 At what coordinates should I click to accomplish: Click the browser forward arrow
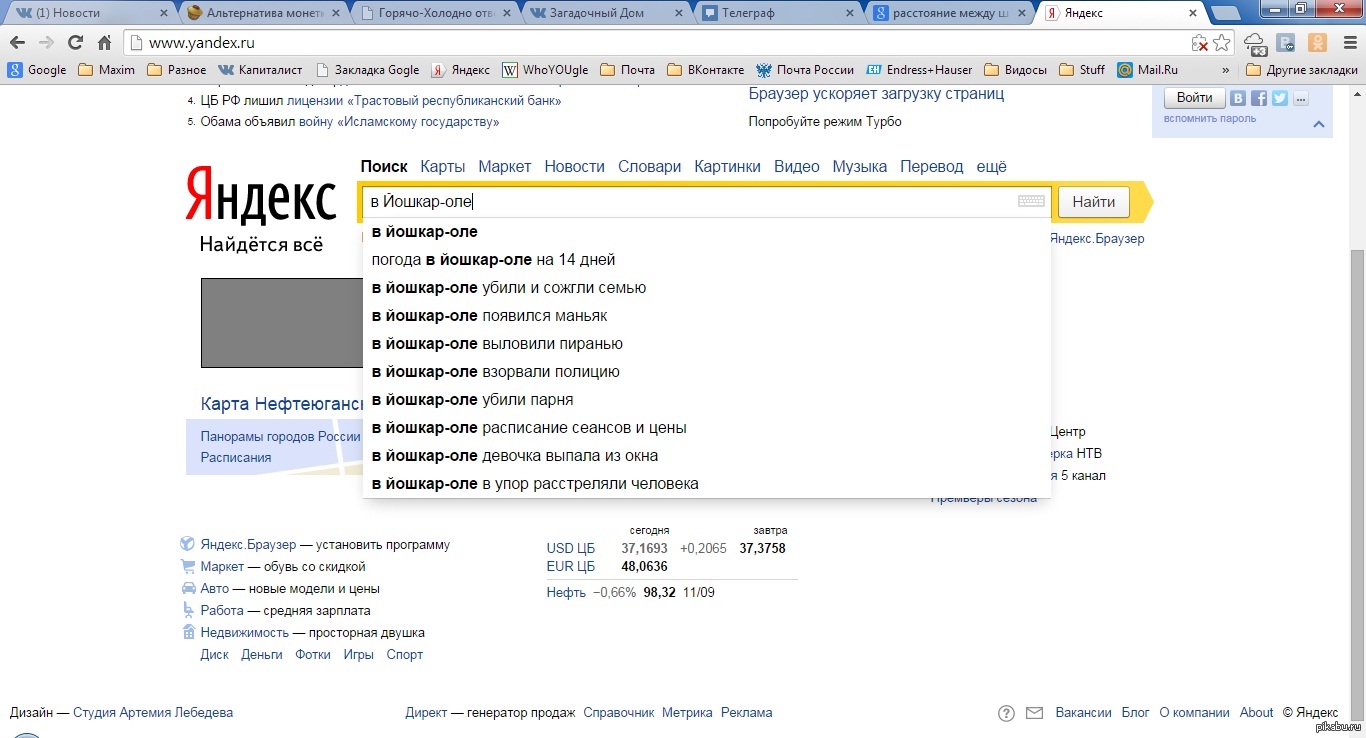46,43
